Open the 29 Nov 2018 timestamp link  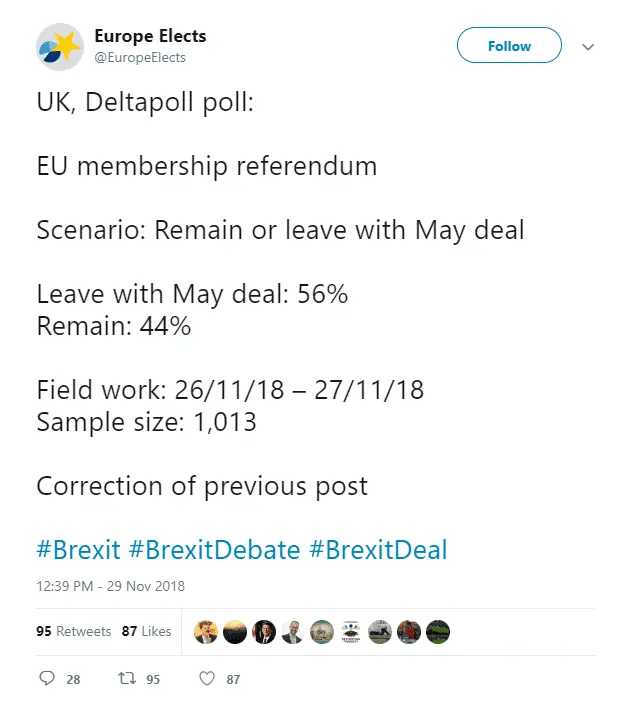[x=110, y=586]
